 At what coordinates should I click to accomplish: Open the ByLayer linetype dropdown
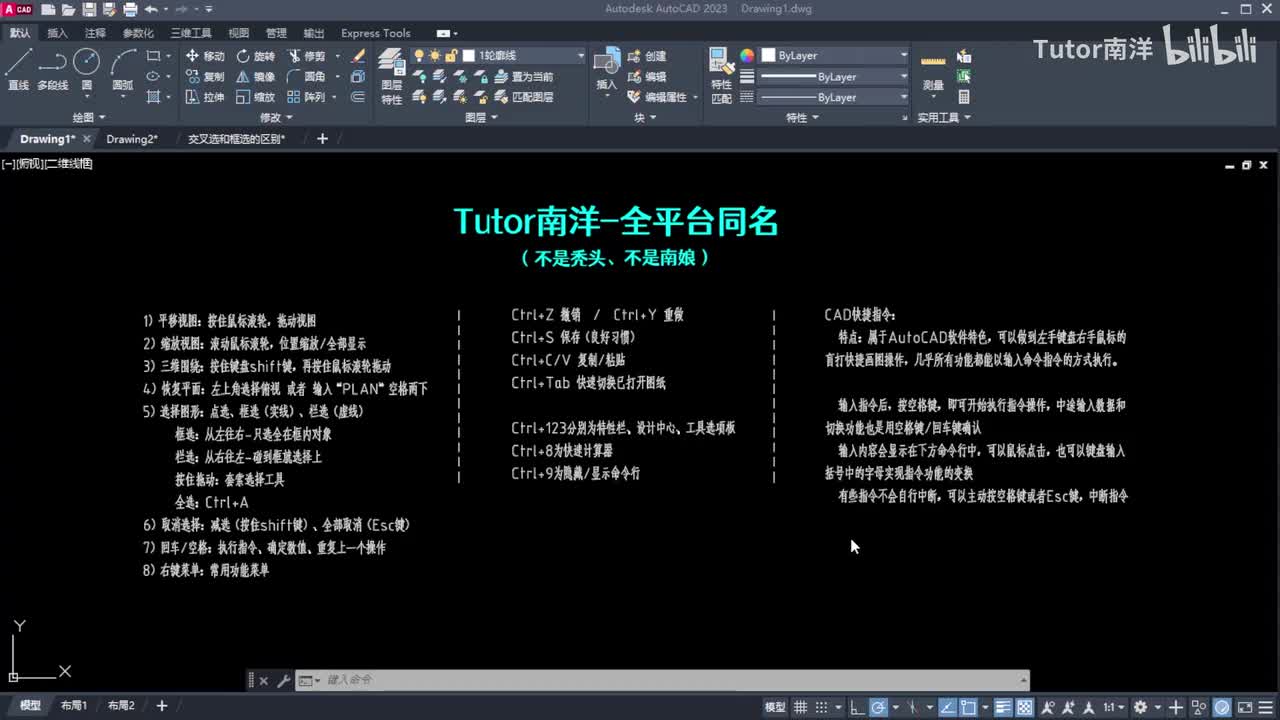pos(833,97)
